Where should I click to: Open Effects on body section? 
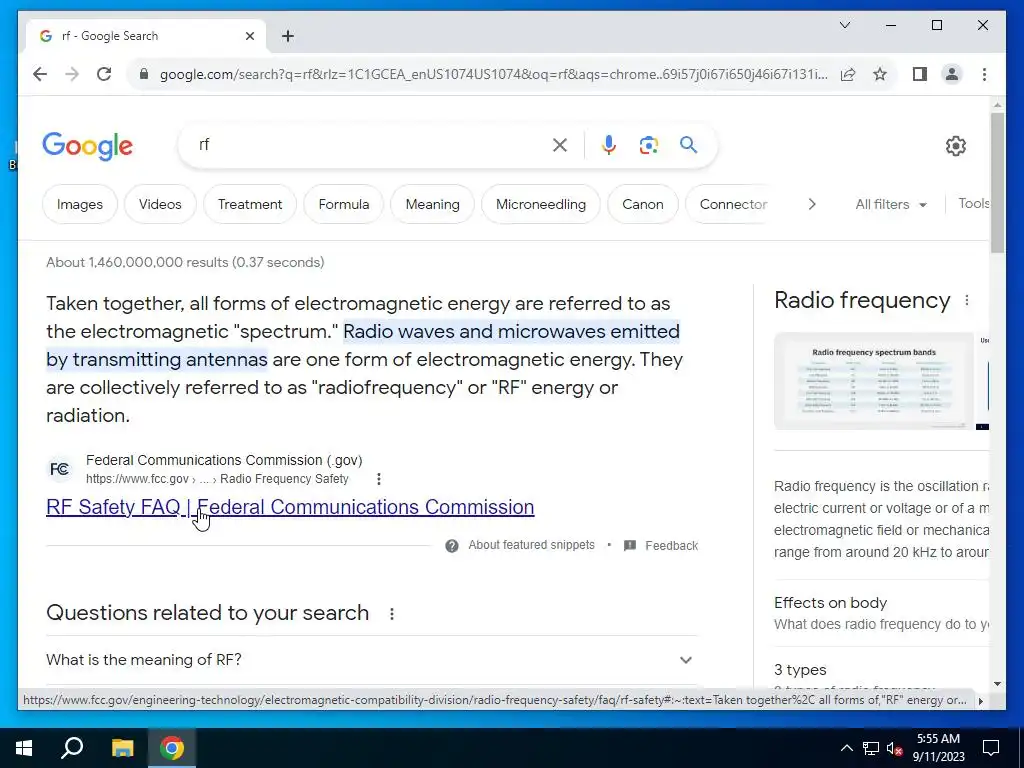tap(881, 613)
